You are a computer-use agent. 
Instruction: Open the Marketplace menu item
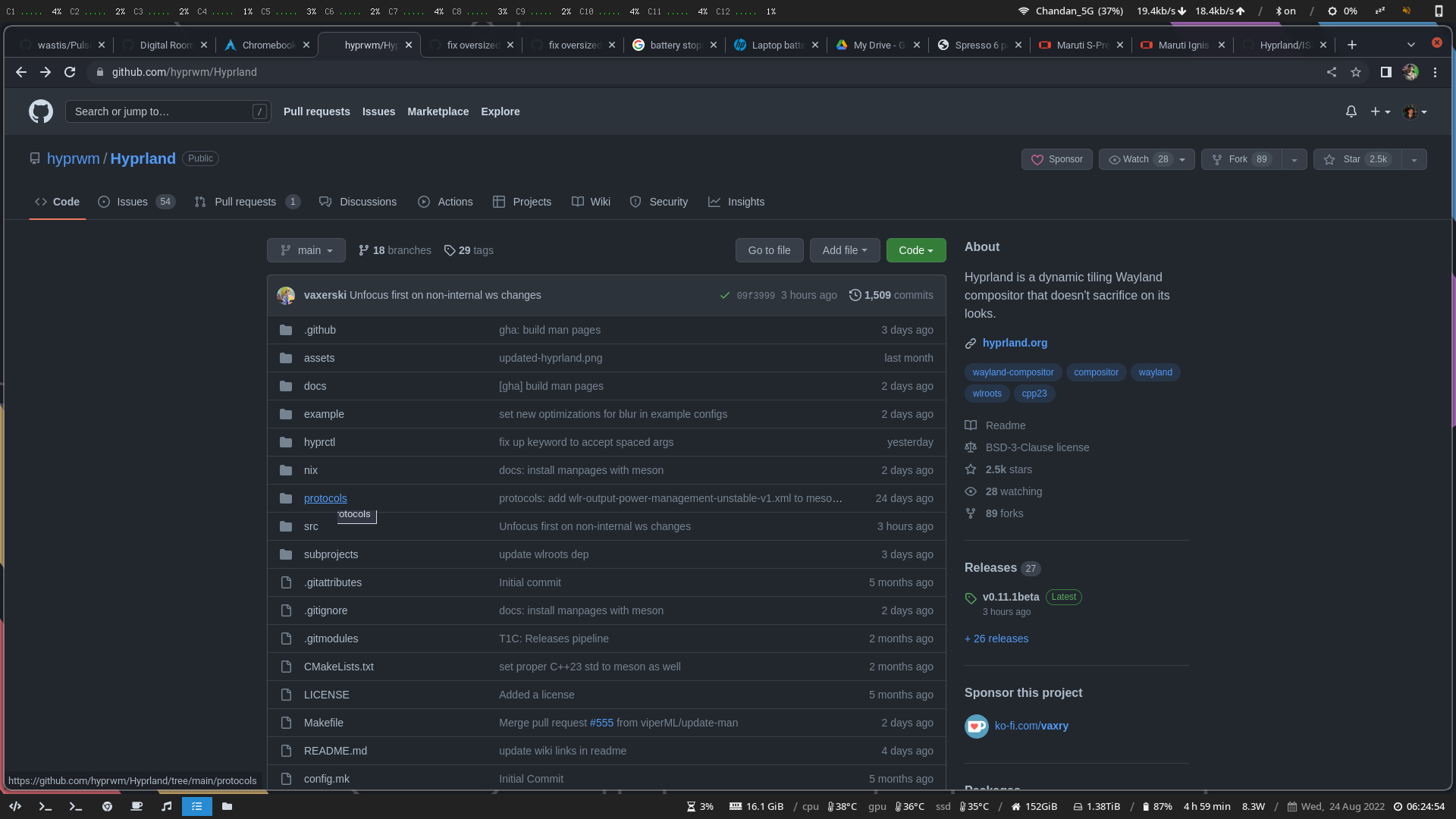pyautogui.click(x=438, y=111)
